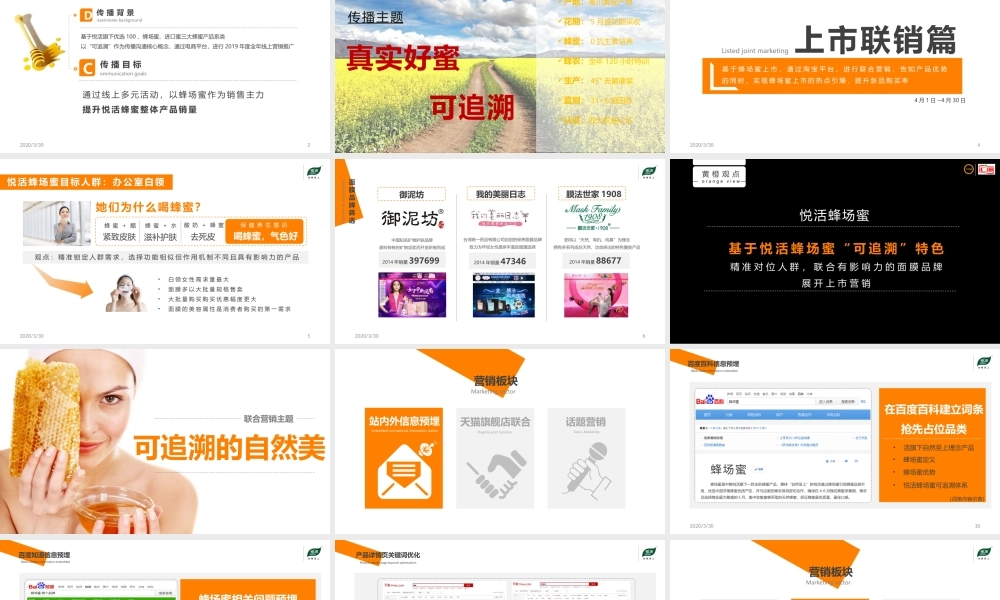Click the orange circular icon on the black 黄橙观点 slide
This screenshot has height=600, width=1000.
click(x=968, y=169)
